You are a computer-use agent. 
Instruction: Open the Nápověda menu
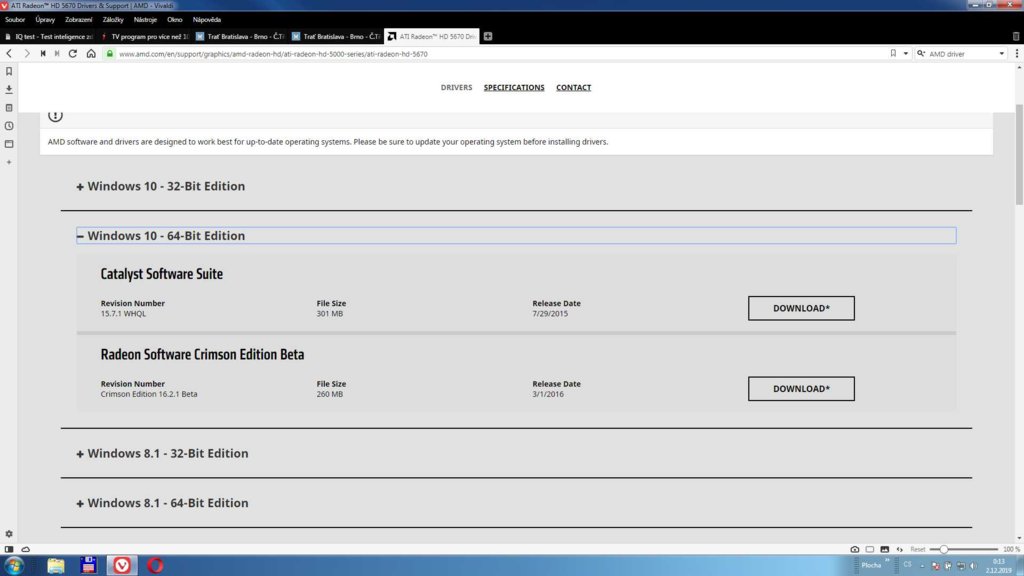pos(206,20)
